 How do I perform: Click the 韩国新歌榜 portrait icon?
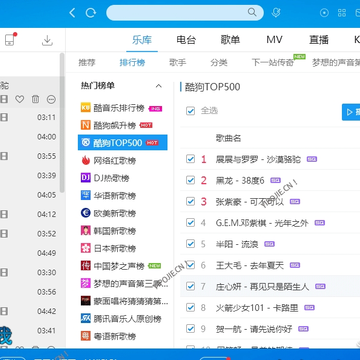pos(86,230)
